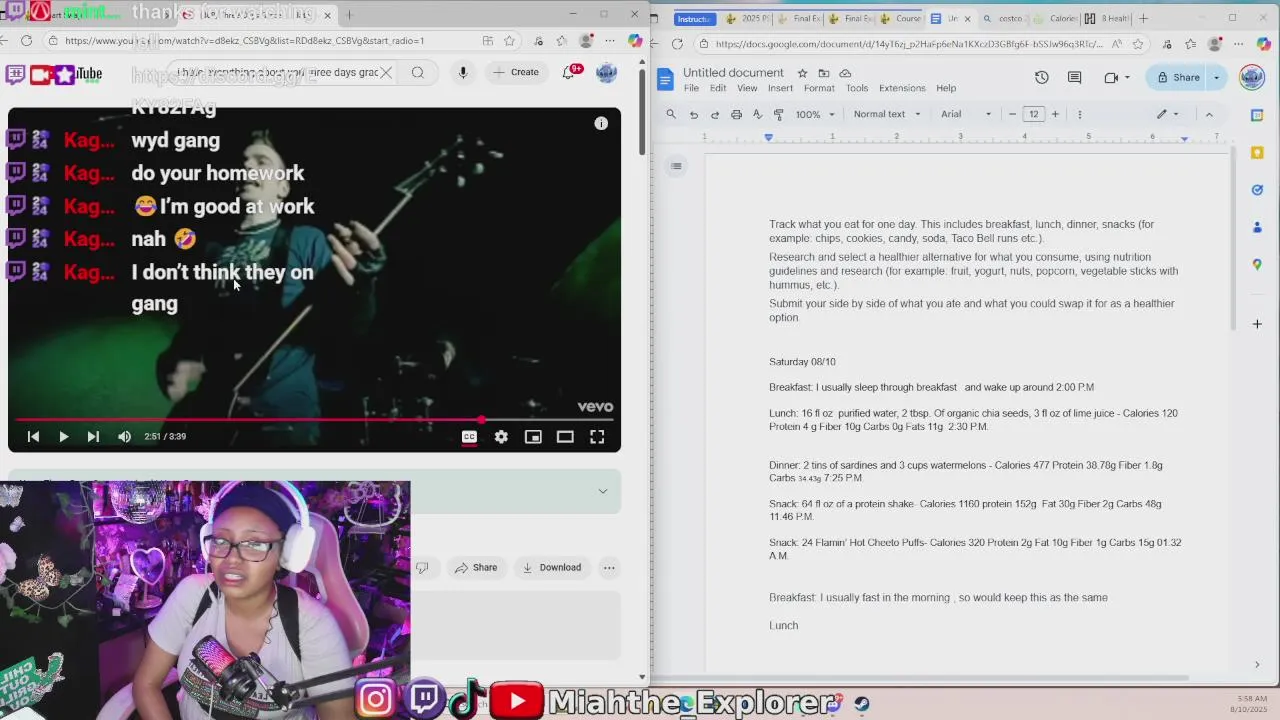1280x720 pixels.
Task: Open version history clock icon
Action: (1041, 78)
